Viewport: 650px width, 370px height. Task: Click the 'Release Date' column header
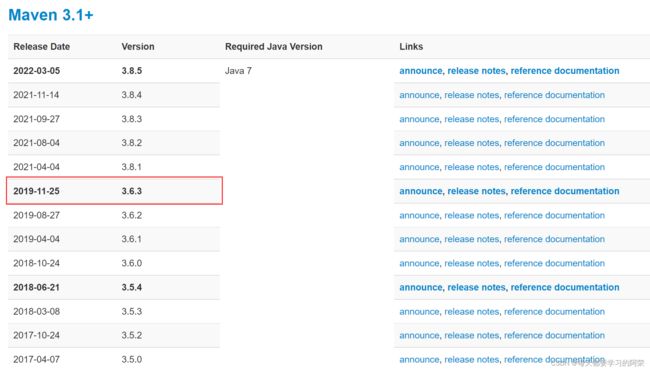41,46
